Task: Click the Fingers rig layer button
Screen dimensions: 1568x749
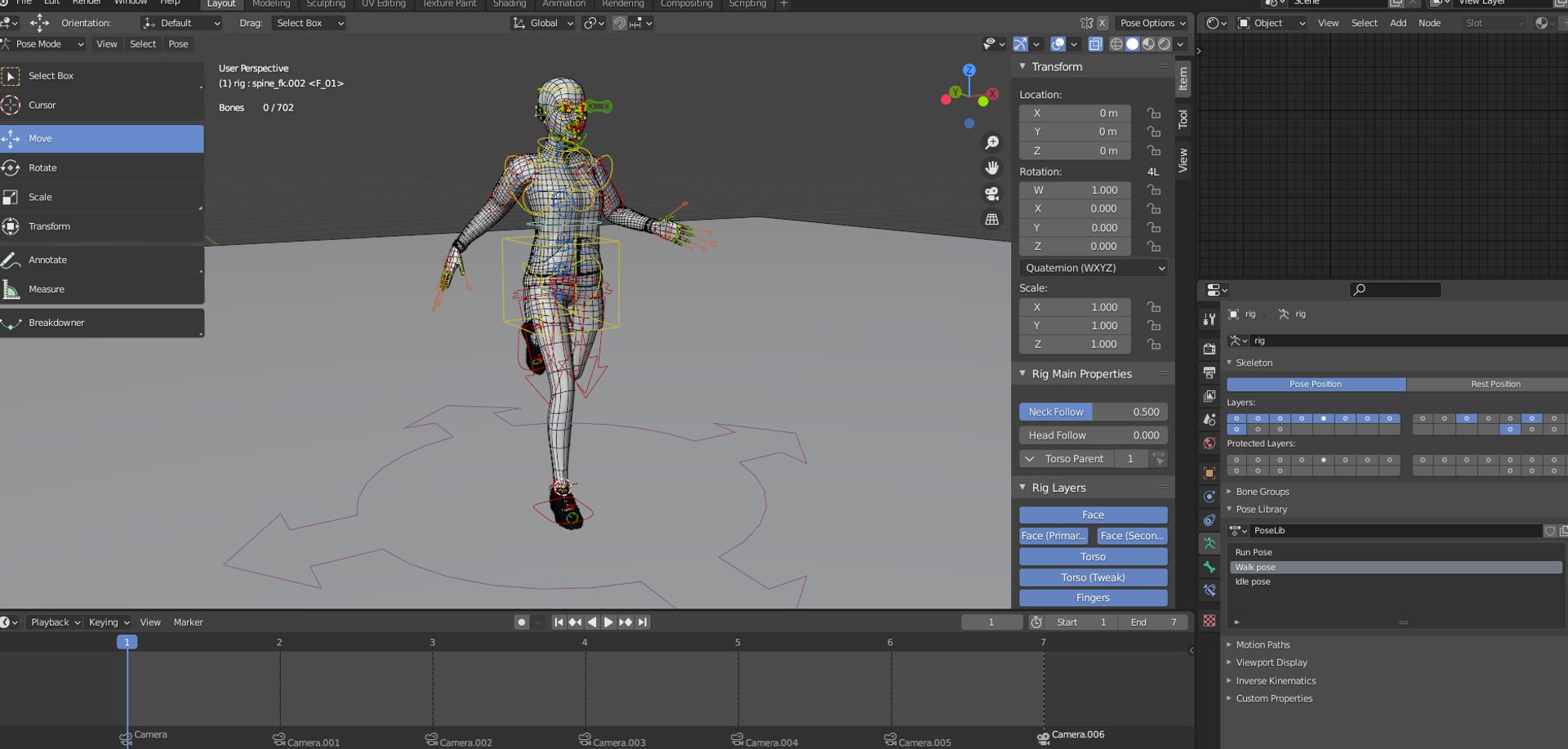Action: [1093, 598]
